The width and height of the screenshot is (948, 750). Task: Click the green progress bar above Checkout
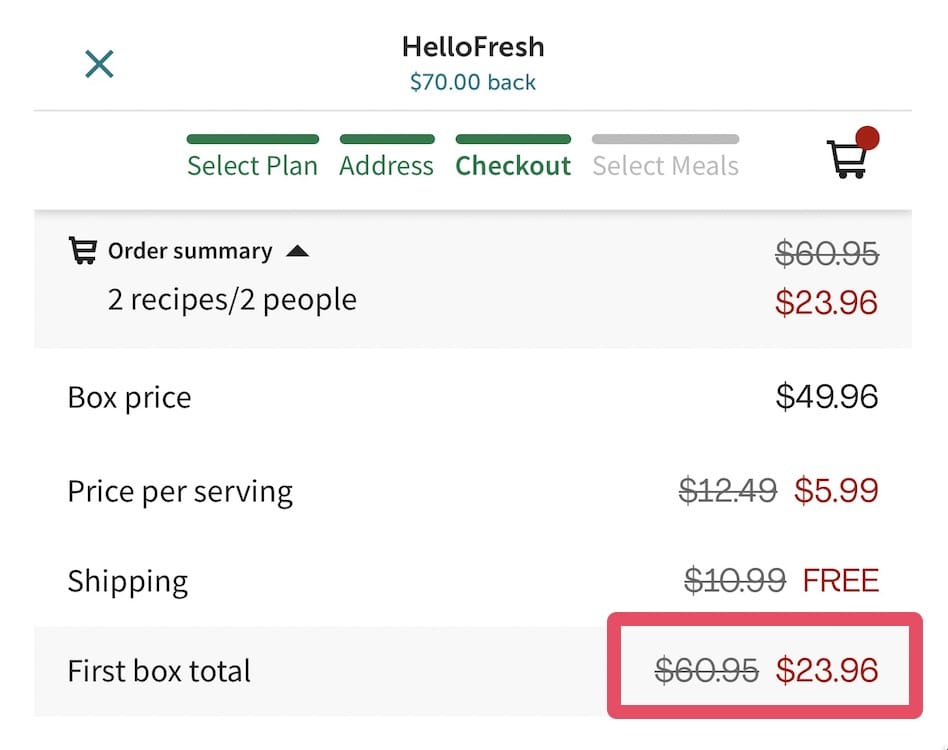(x=513, y=139)
